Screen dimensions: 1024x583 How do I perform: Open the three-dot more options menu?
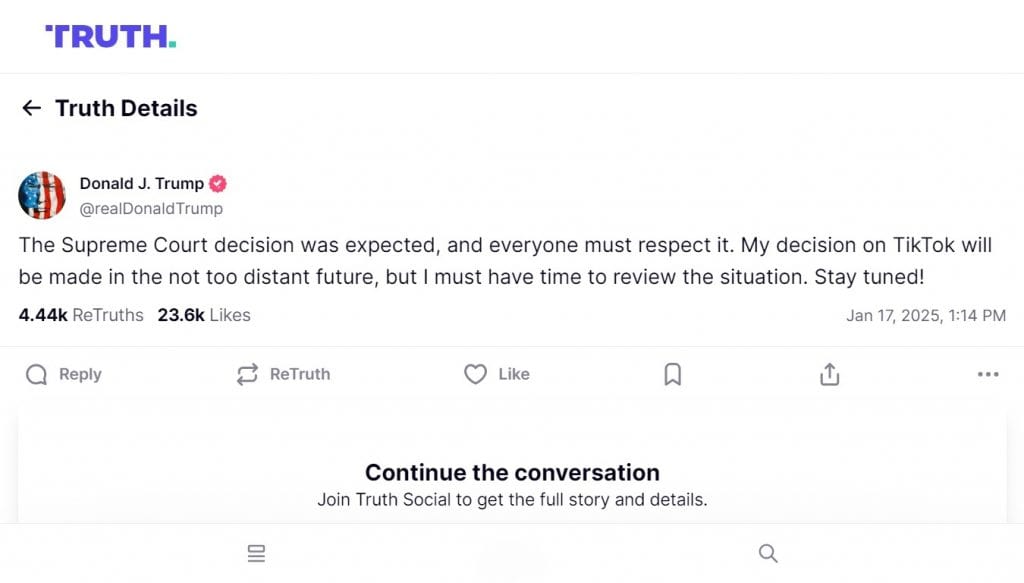coord(988,374)
